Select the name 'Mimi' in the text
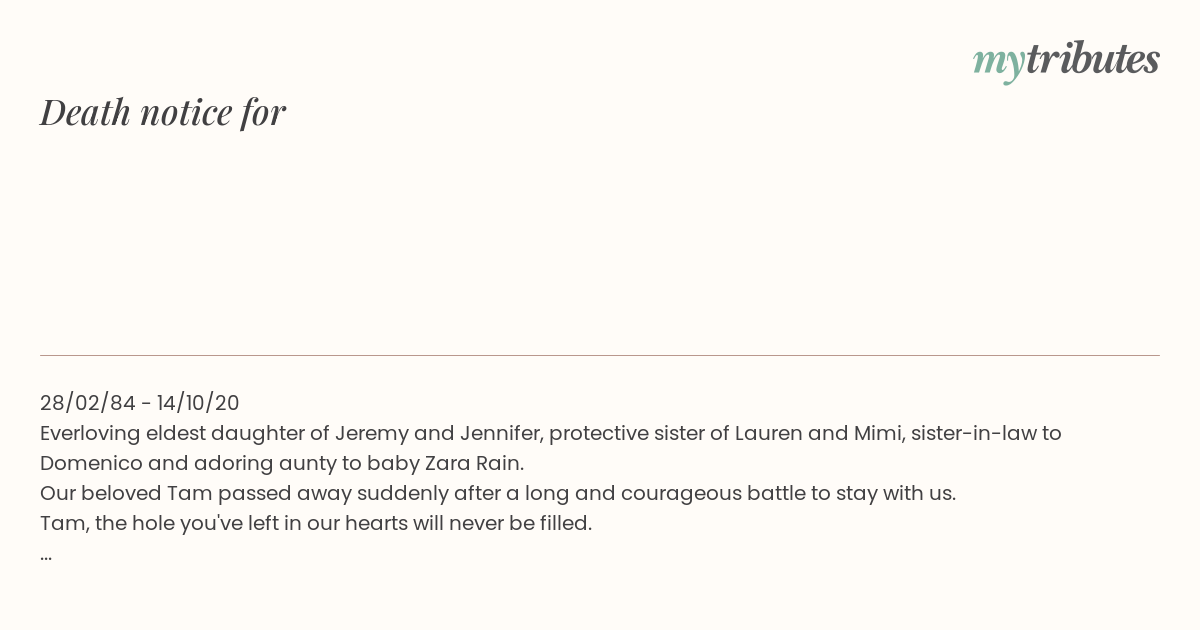 pos(877,433)
